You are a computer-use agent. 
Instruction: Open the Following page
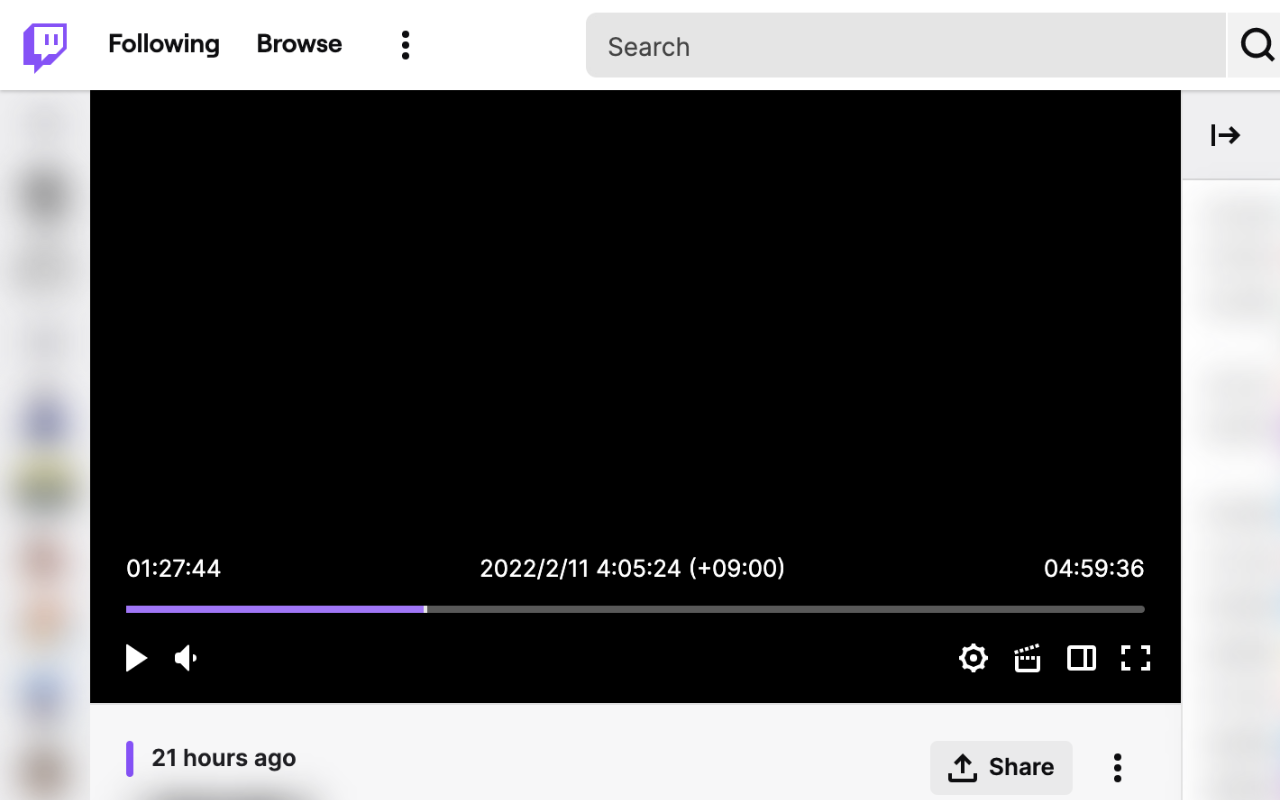pyautogui.click(x=163, y=44)
